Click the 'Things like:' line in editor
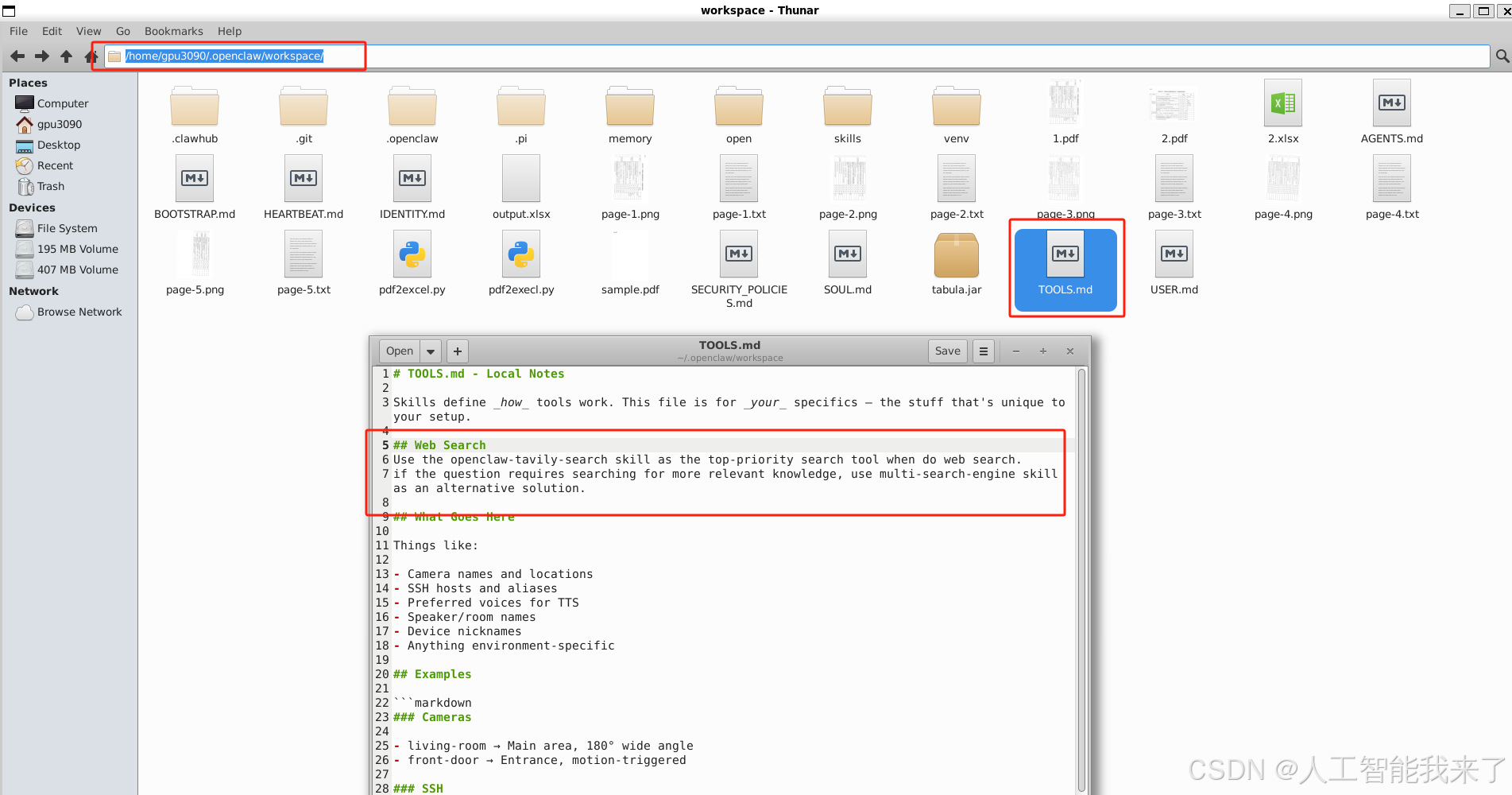Screen dimensions: 1512x795 click(x=435, y=545)
